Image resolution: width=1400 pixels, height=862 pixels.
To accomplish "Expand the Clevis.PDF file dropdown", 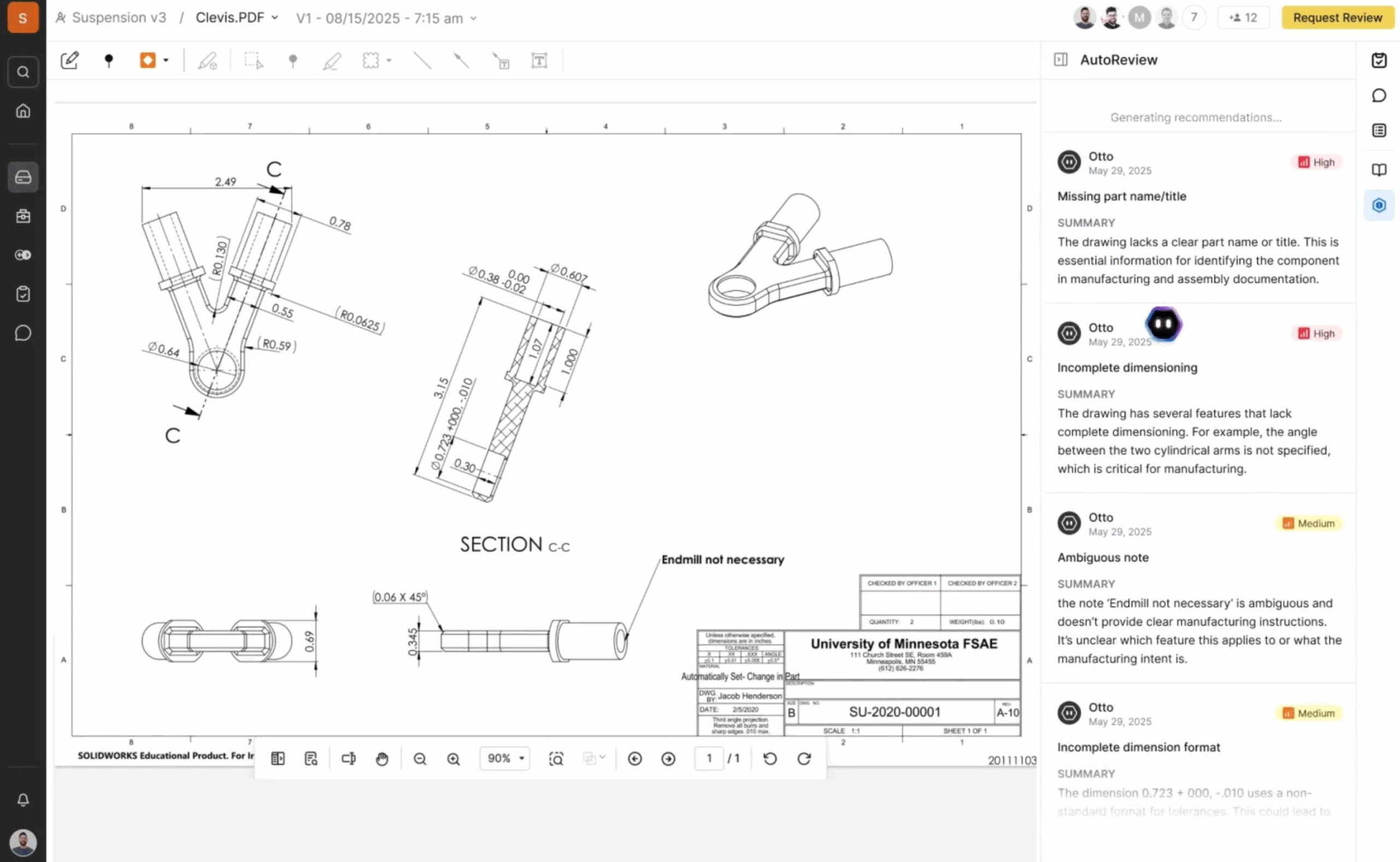I will [237, 17].
